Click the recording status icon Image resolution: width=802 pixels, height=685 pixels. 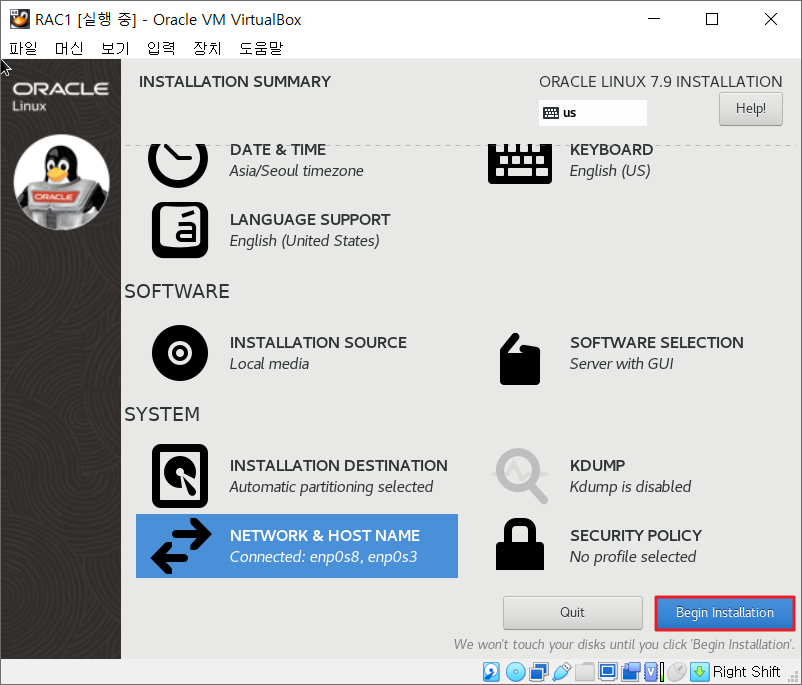[x=631, y=672]
